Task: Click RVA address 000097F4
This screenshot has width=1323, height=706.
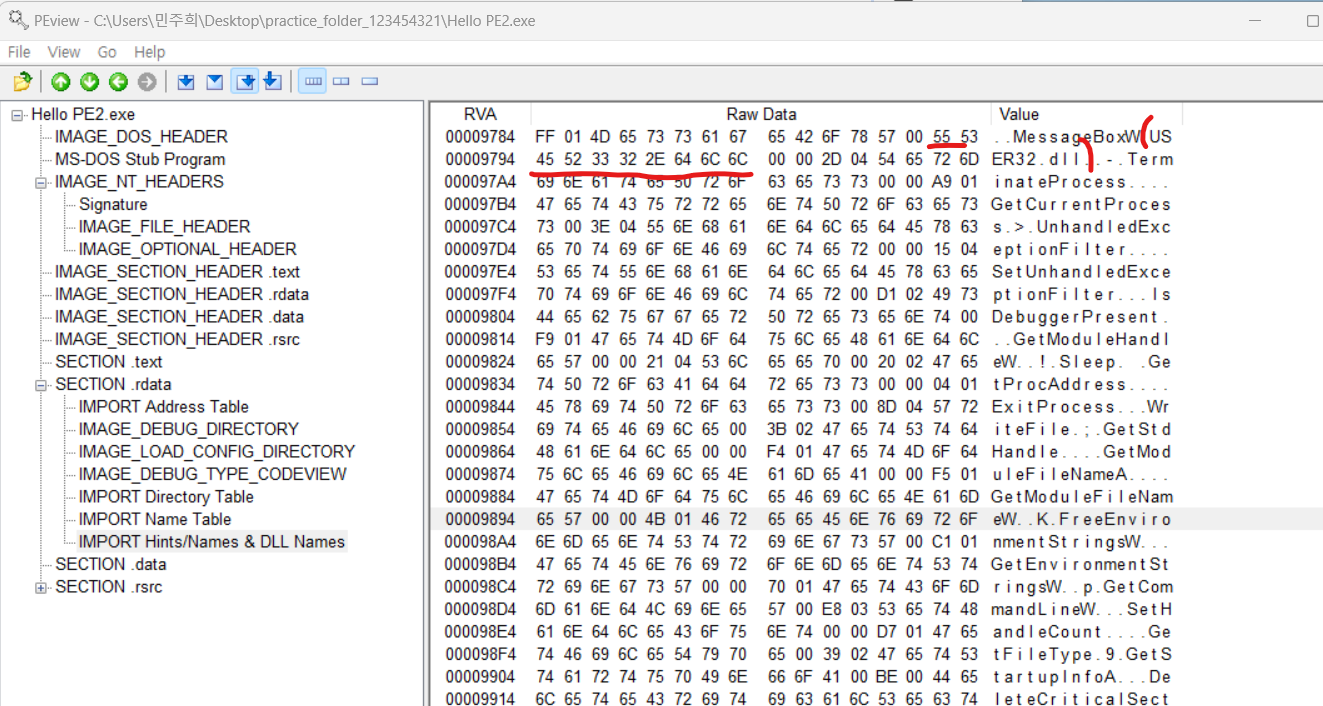Action: (480, 294)
